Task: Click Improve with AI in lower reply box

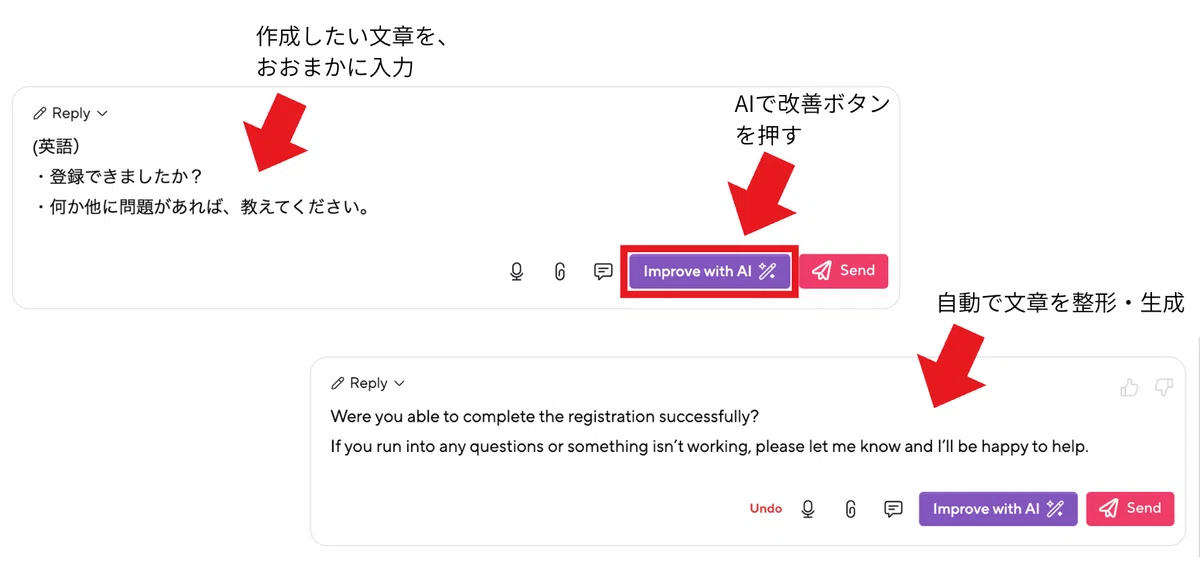Action: 998,509
